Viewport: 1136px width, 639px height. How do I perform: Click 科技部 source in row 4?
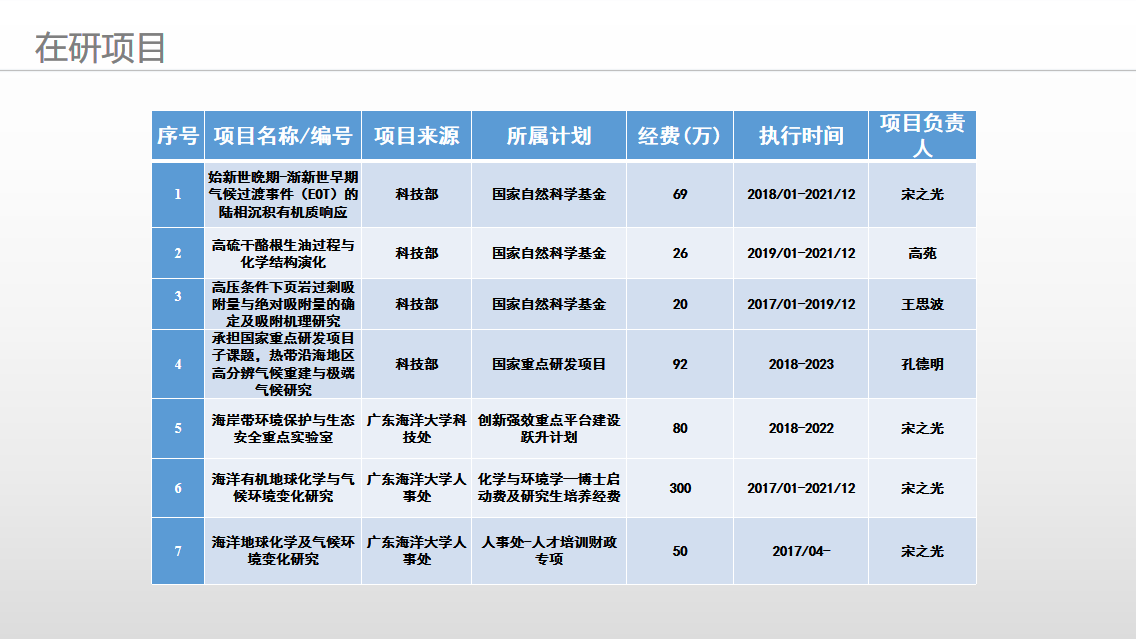click(417, 364)
